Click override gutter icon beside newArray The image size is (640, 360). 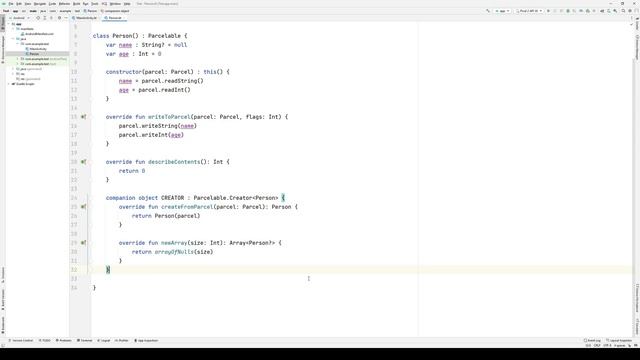click(83, 242)
